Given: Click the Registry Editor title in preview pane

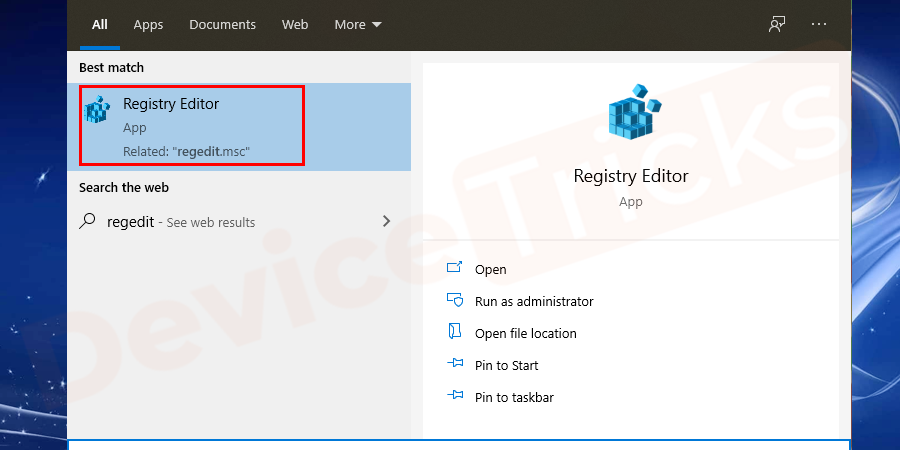Looking at the screenshot, I should (631, 176).
